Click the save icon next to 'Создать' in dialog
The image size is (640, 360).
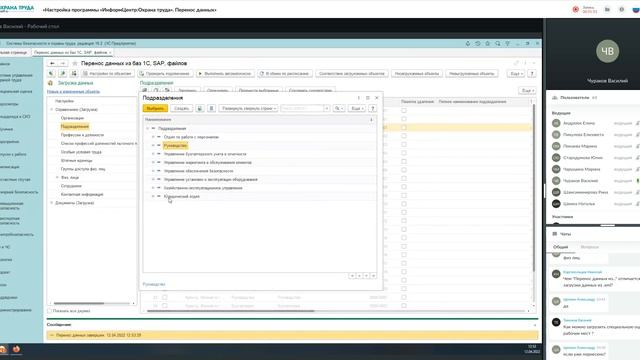[x=200, y=108]
